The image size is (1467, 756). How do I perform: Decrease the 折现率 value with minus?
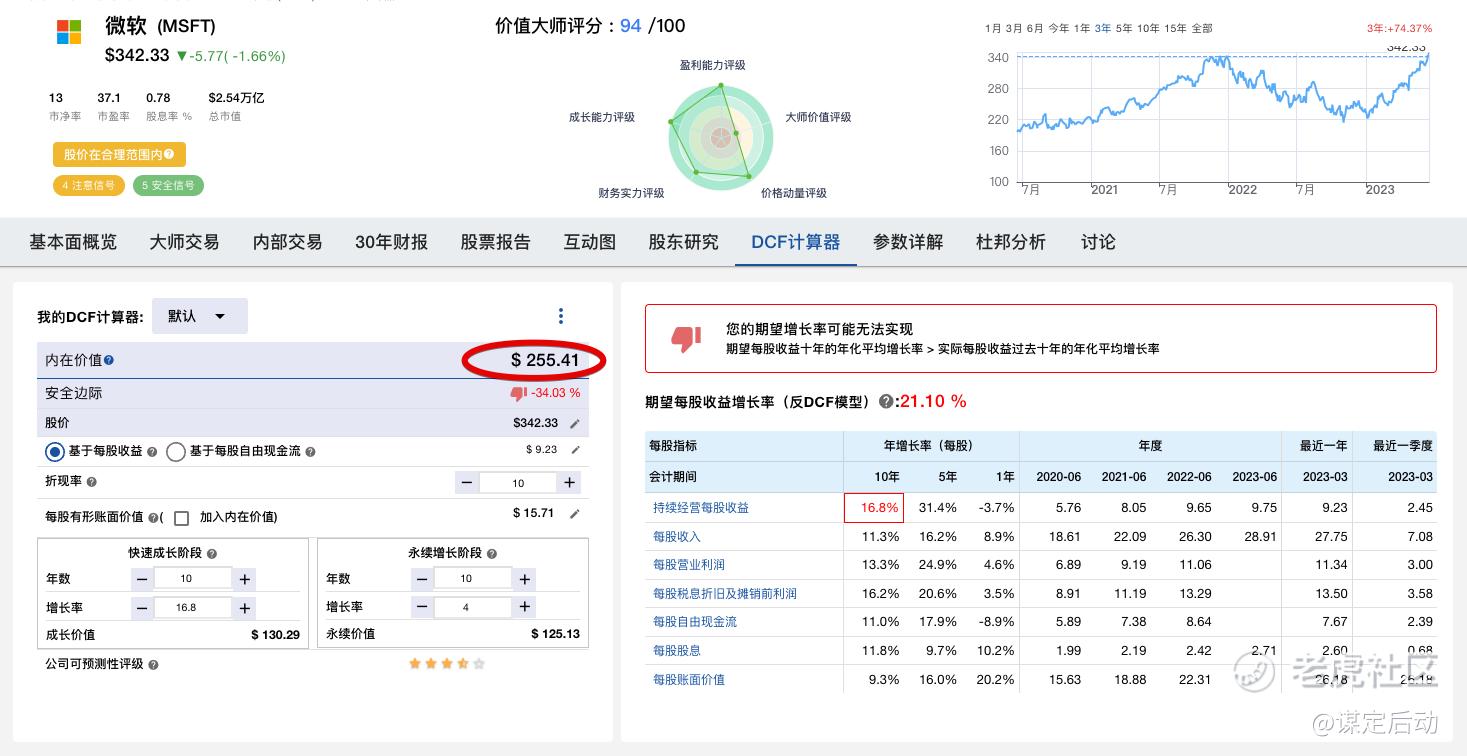(x=466, y=483)
